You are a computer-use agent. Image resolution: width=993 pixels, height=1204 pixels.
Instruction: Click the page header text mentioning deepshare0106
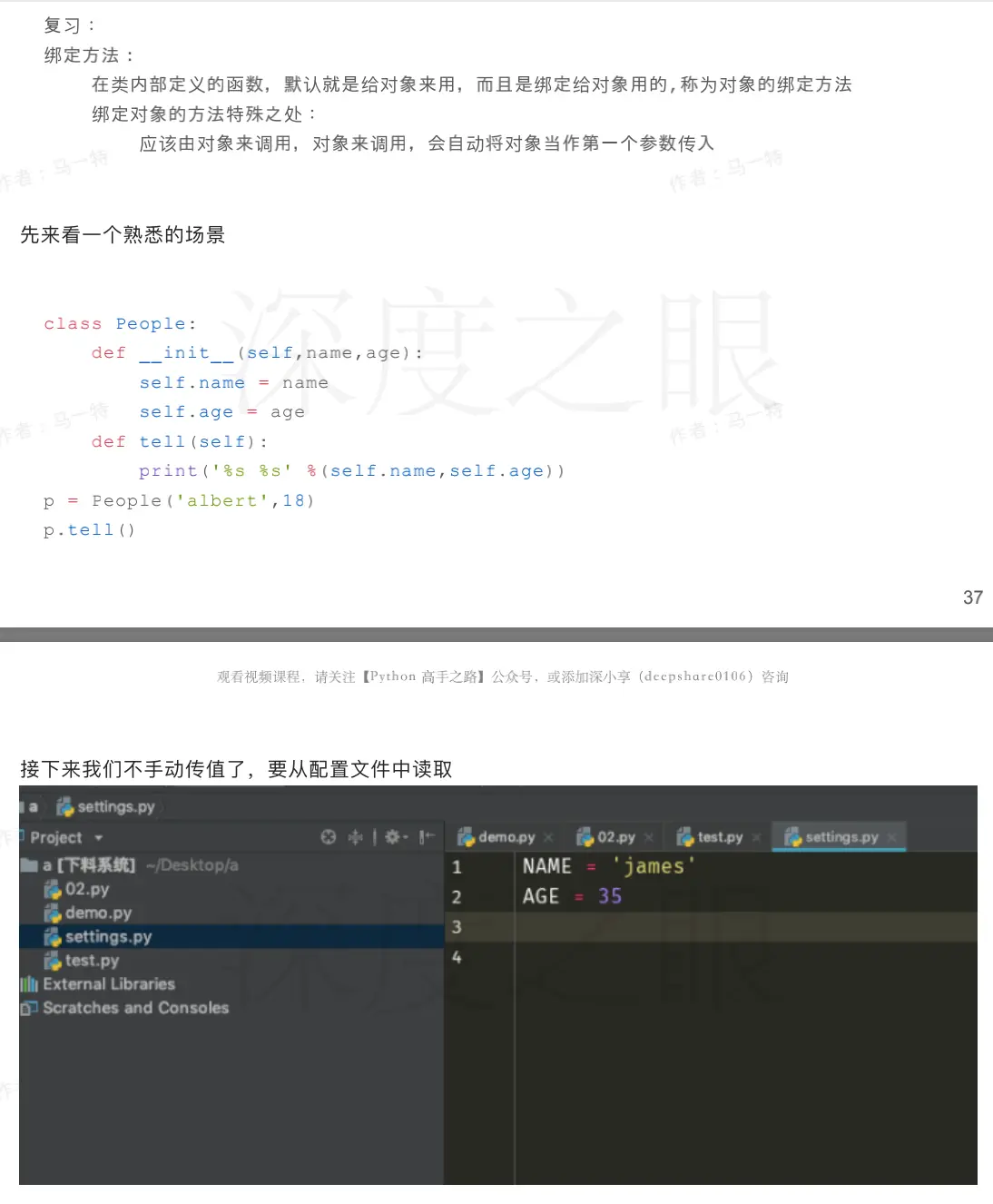(503, 676)
